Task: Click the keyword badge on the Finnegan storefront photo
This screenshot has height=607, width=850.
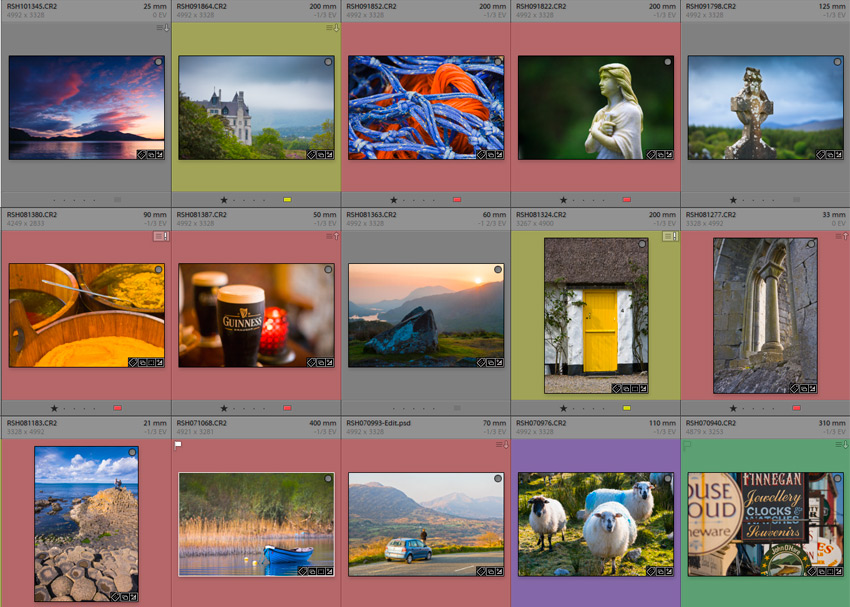Action: 810,572
